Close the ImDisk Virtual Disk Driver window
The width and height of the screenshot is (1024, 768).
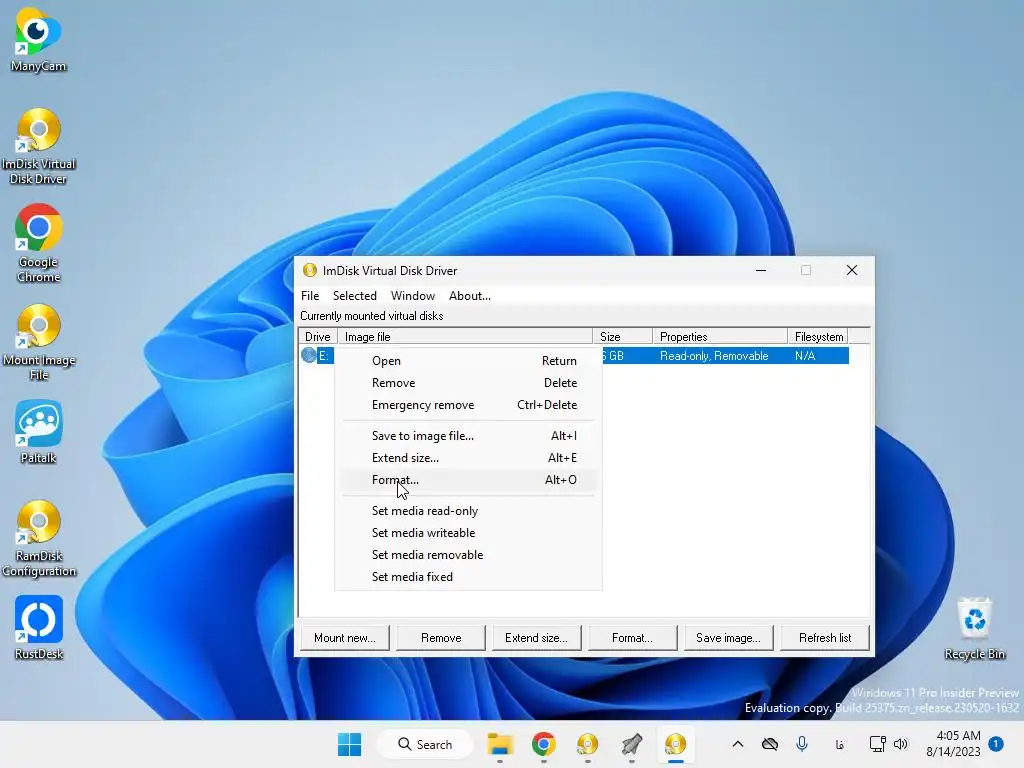pyautogui.click(x=852, y=270)
